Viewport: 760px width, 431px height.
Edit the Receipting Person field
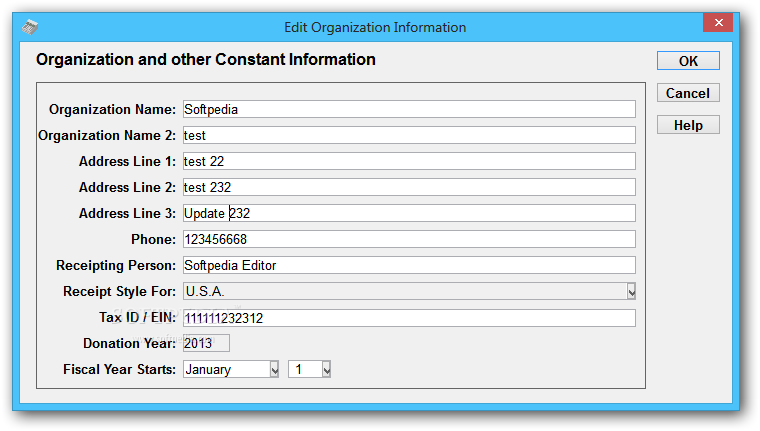tap(409, 265)
